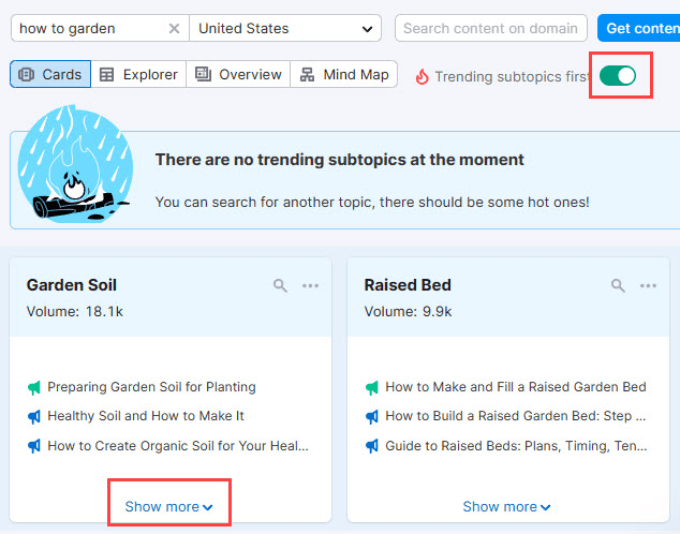
Task: Open 'Preparing Garden Soil for Planting' headline
Action: pos(151,387)
